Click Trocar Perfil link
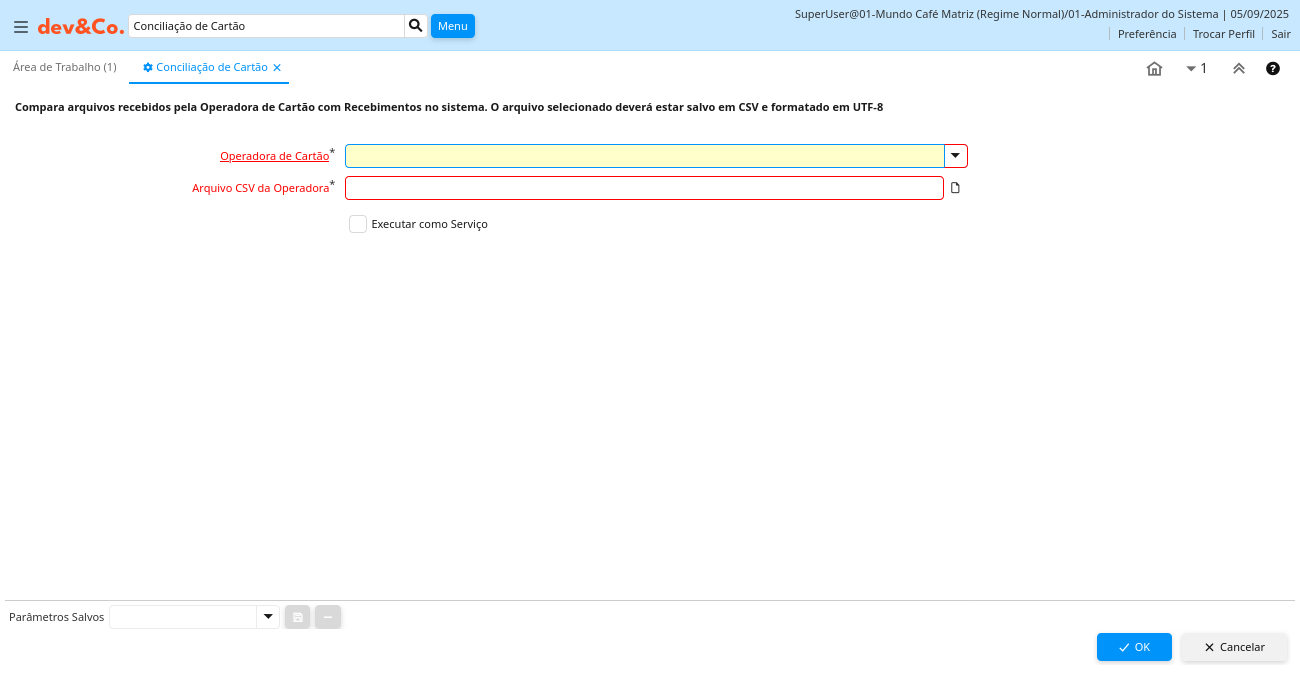Screen dimensions: 1300x674 pyautogui.click(x=1224, y=34)
